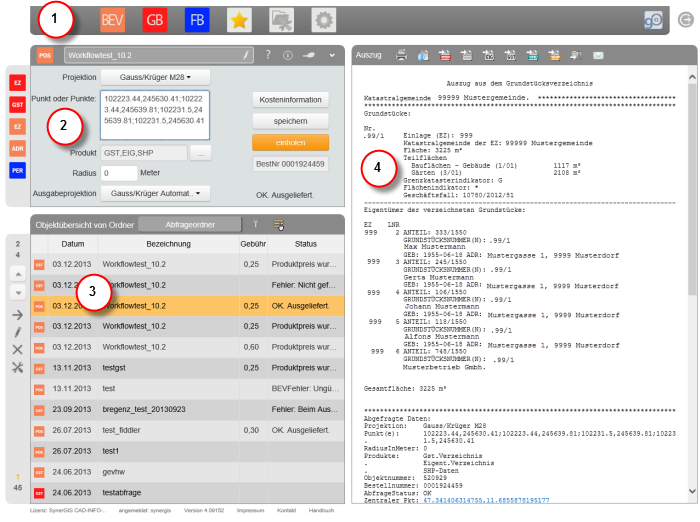700x522 pixels.
Task: Click orange einholen button
Action: pyautogui.click(x=290, y=142)
